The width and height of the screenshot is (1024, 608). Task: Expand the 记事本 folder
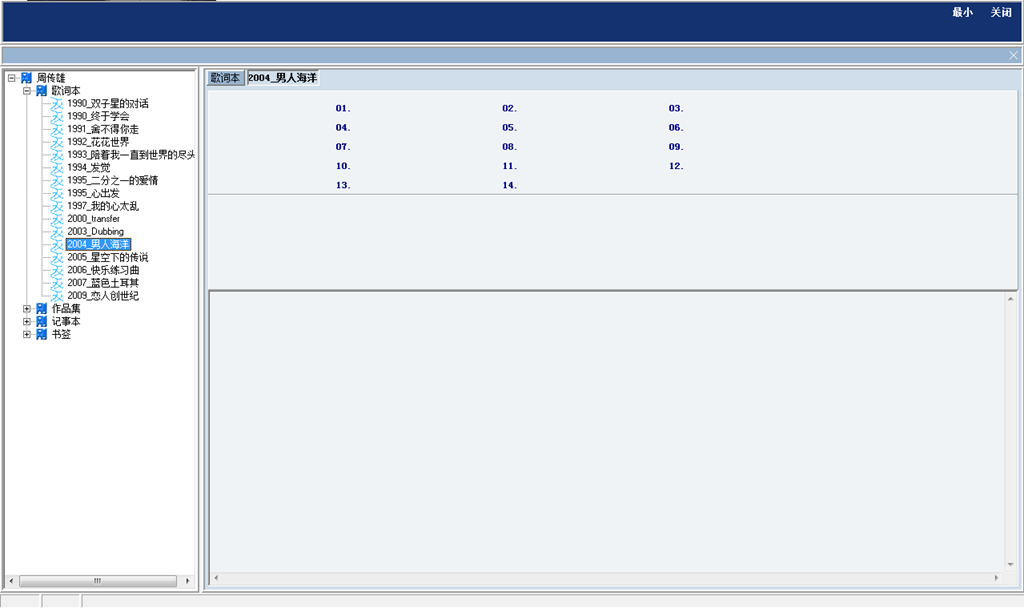27,321
